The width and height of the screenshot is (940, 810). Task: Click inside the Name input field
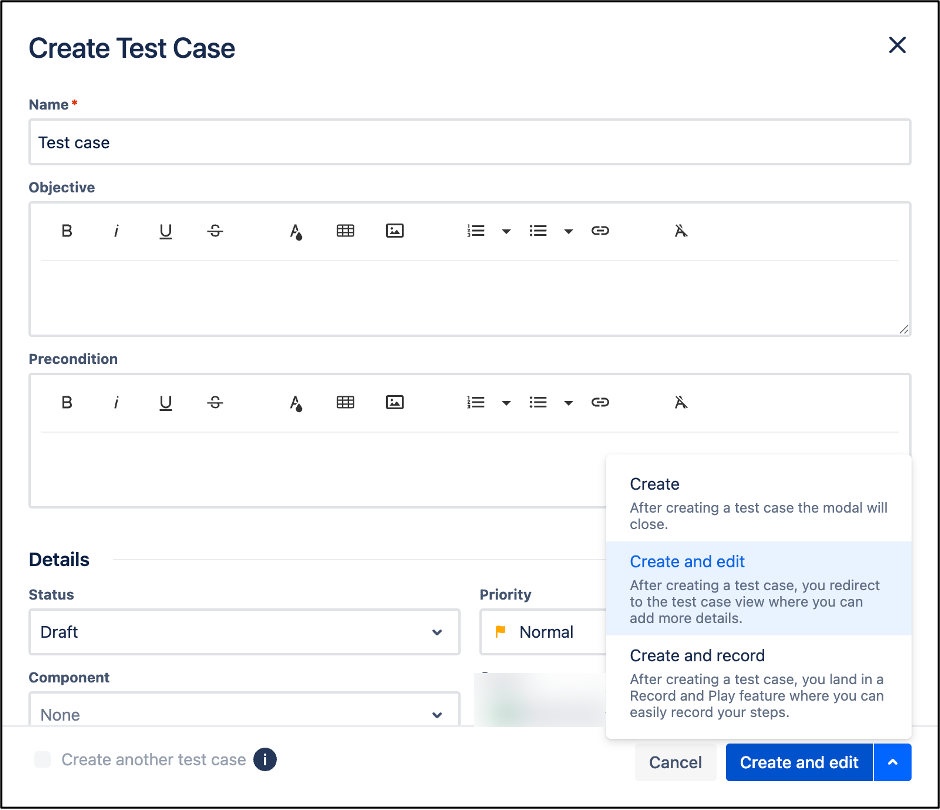[470, 142]
